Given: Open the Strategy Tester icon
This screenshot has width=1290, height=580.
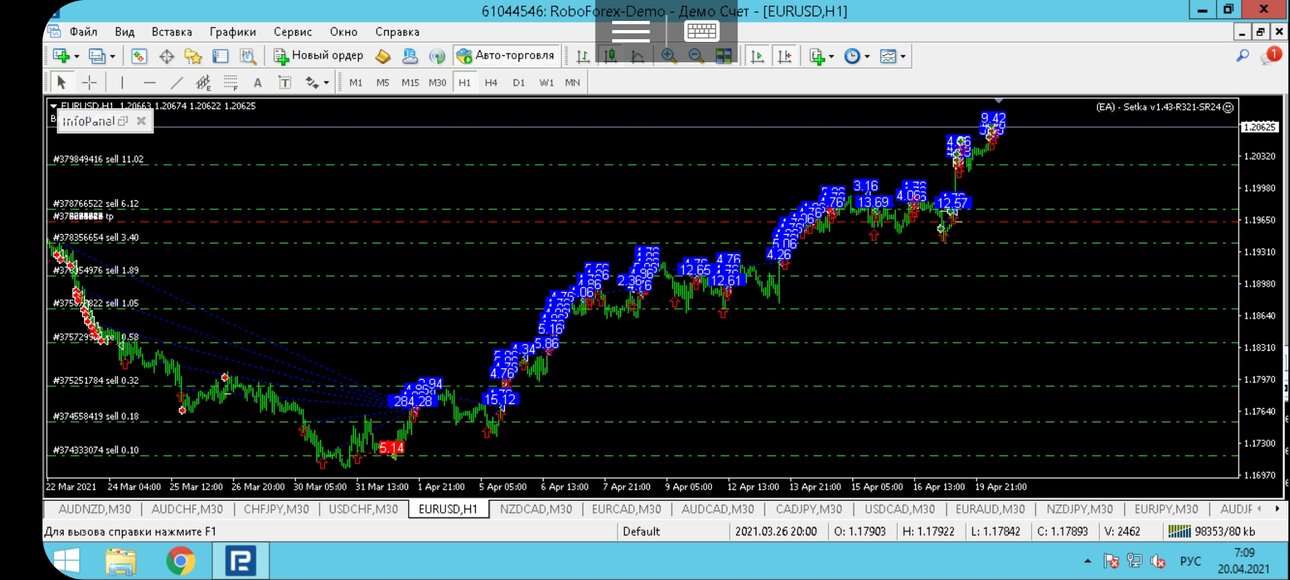Looking at the screenshot, I should pyautogui.click(x=247, y=56).
